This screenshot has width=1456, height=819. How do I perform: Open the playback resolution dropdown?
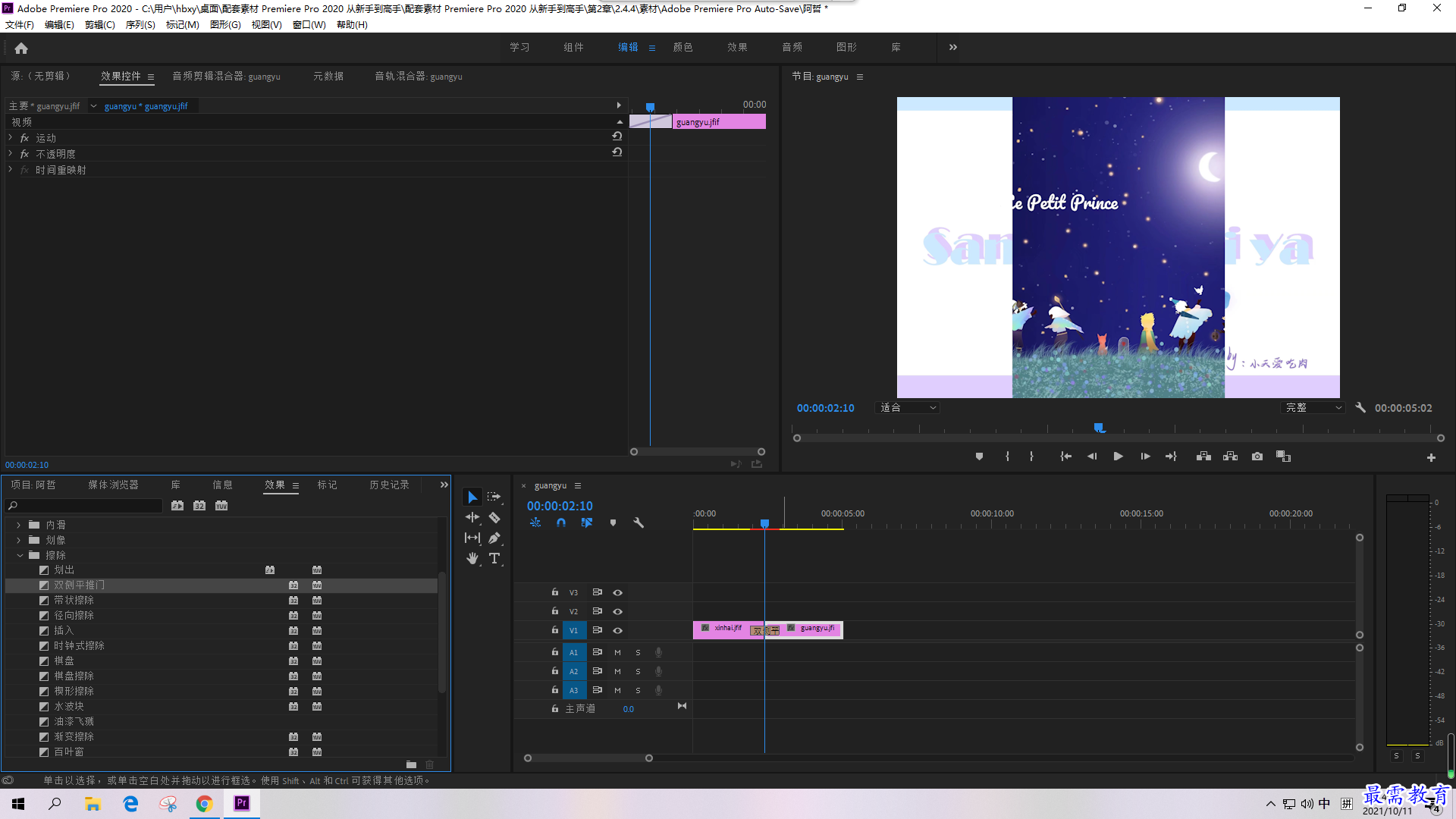pos(1313,407)
